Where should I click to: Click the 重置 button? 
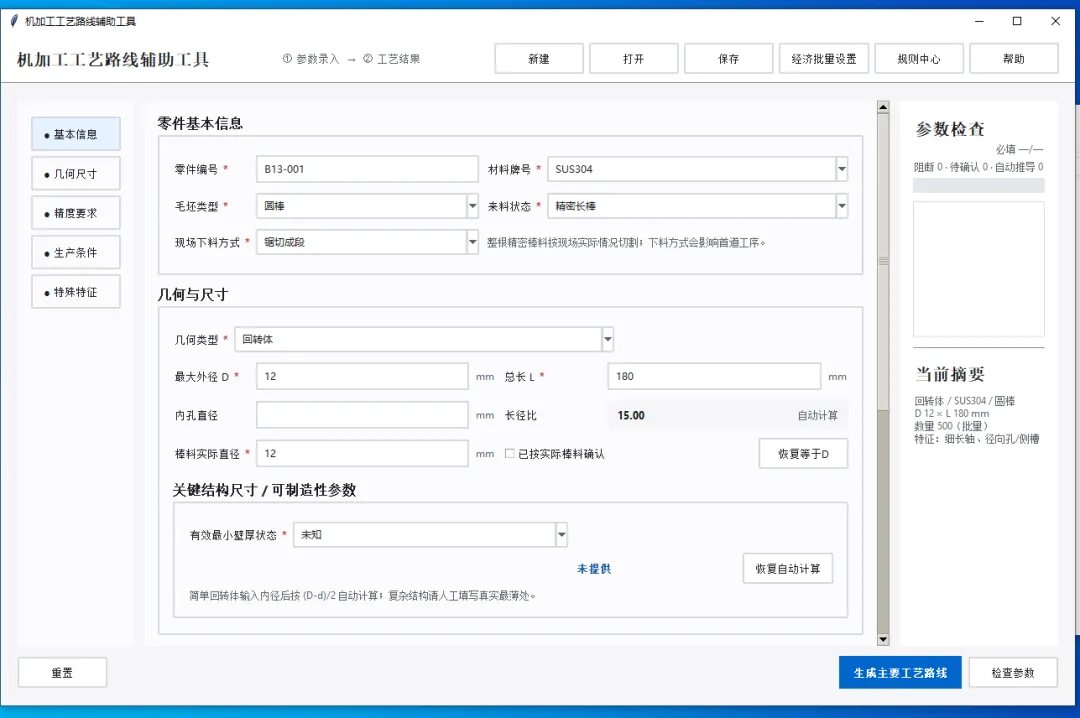62,673
